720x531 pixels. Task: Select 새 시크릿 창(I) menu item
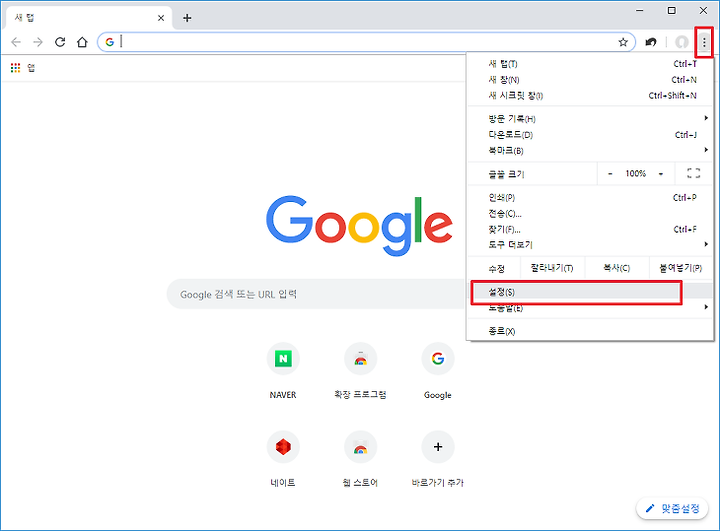590,96
